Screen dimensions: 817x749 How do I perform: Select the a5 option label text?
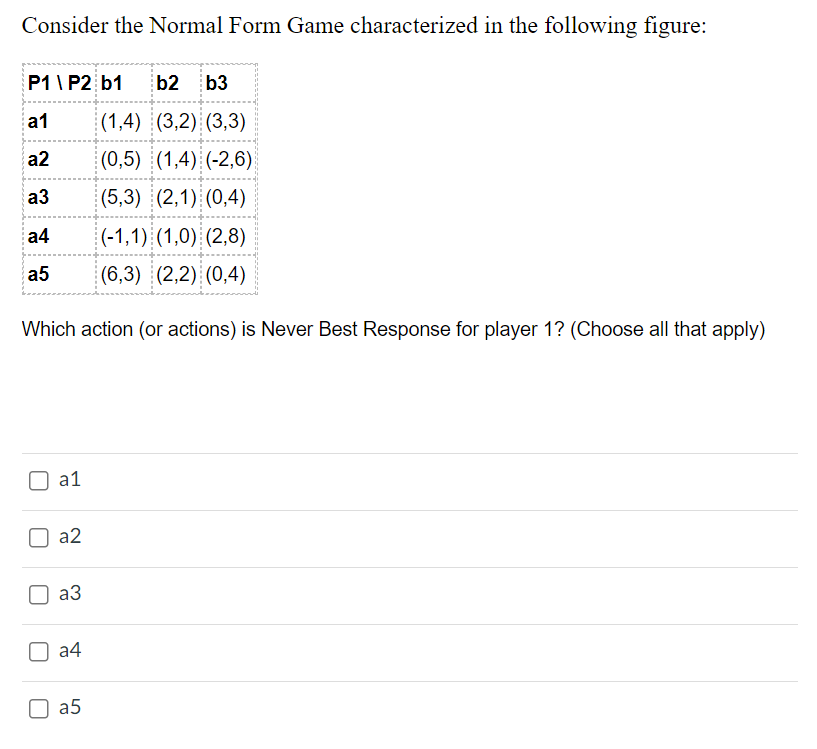[68, 707]
